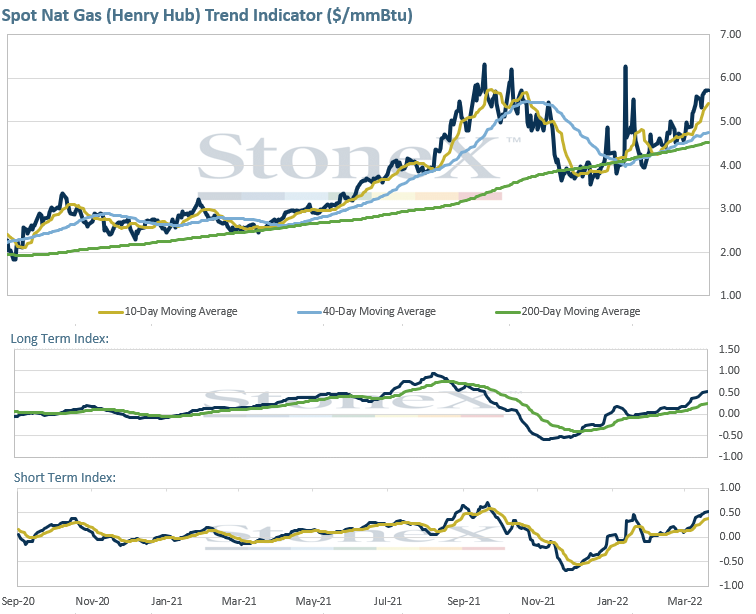
Task: Select the 40-Day Moving Average legend label
Action: tap(379, 312)
